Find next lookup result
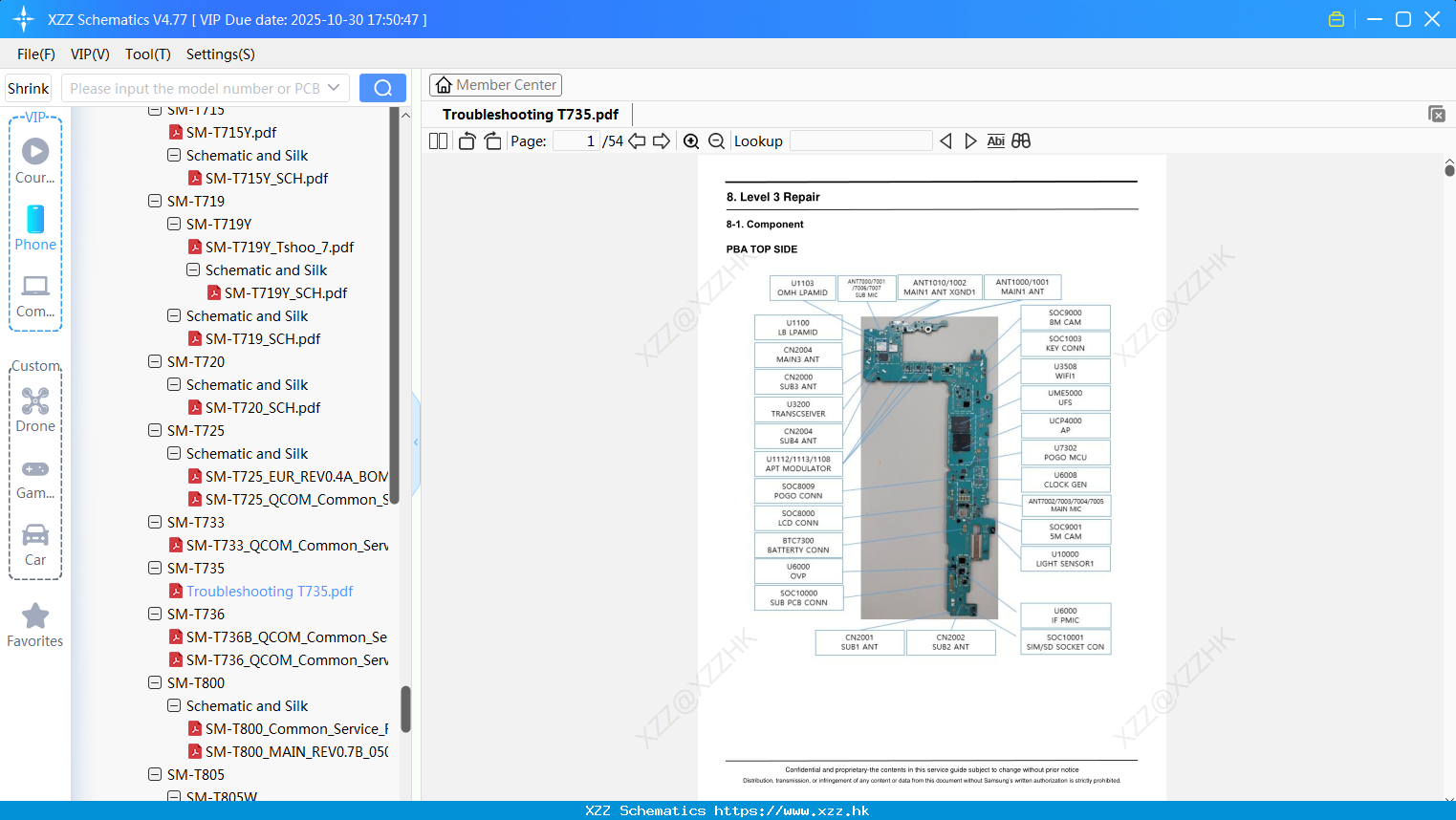Image resolution: width=1456 pixels, height=820 pixels. 970,140
